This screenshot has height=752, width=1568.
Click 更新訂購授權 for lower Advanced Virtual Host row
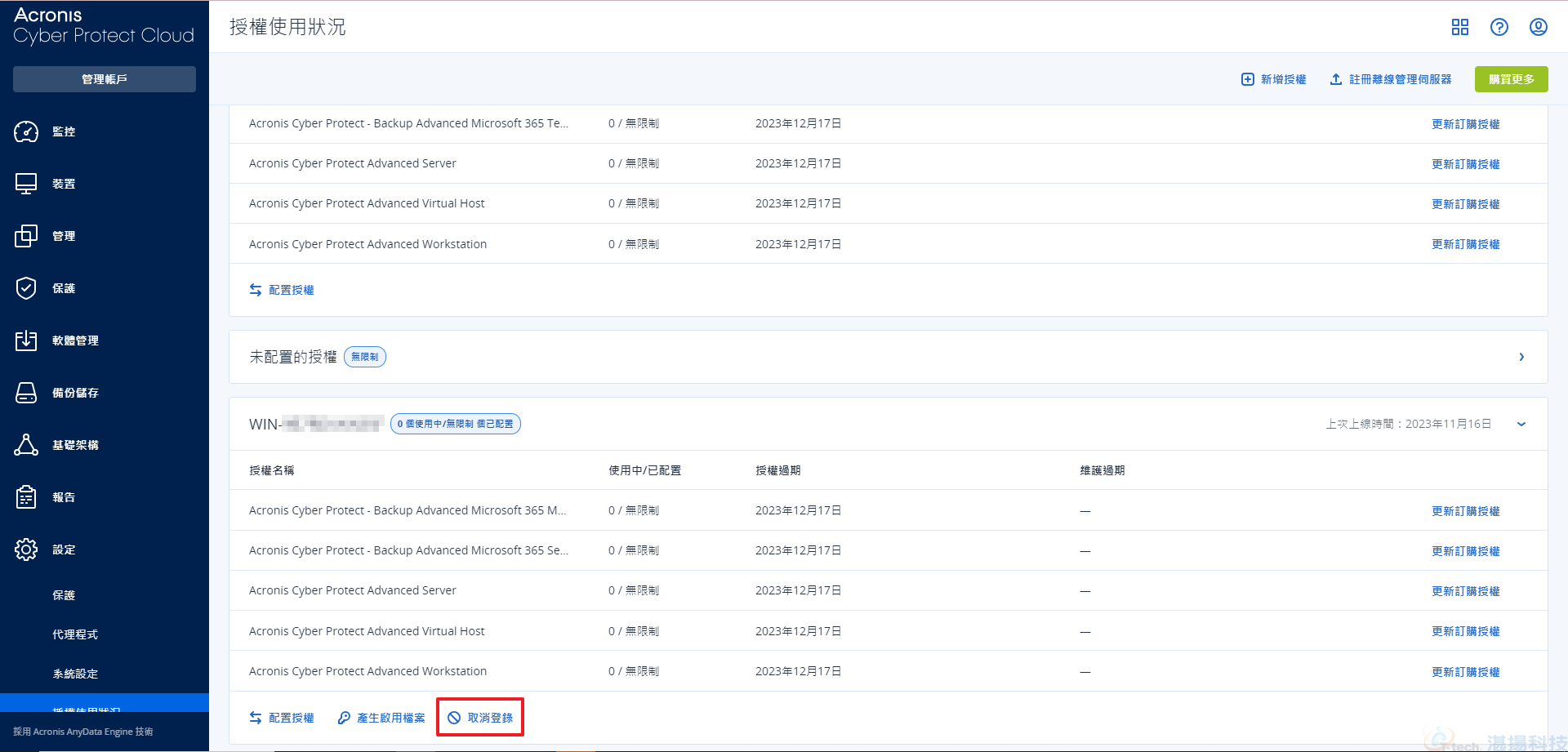1466,631
